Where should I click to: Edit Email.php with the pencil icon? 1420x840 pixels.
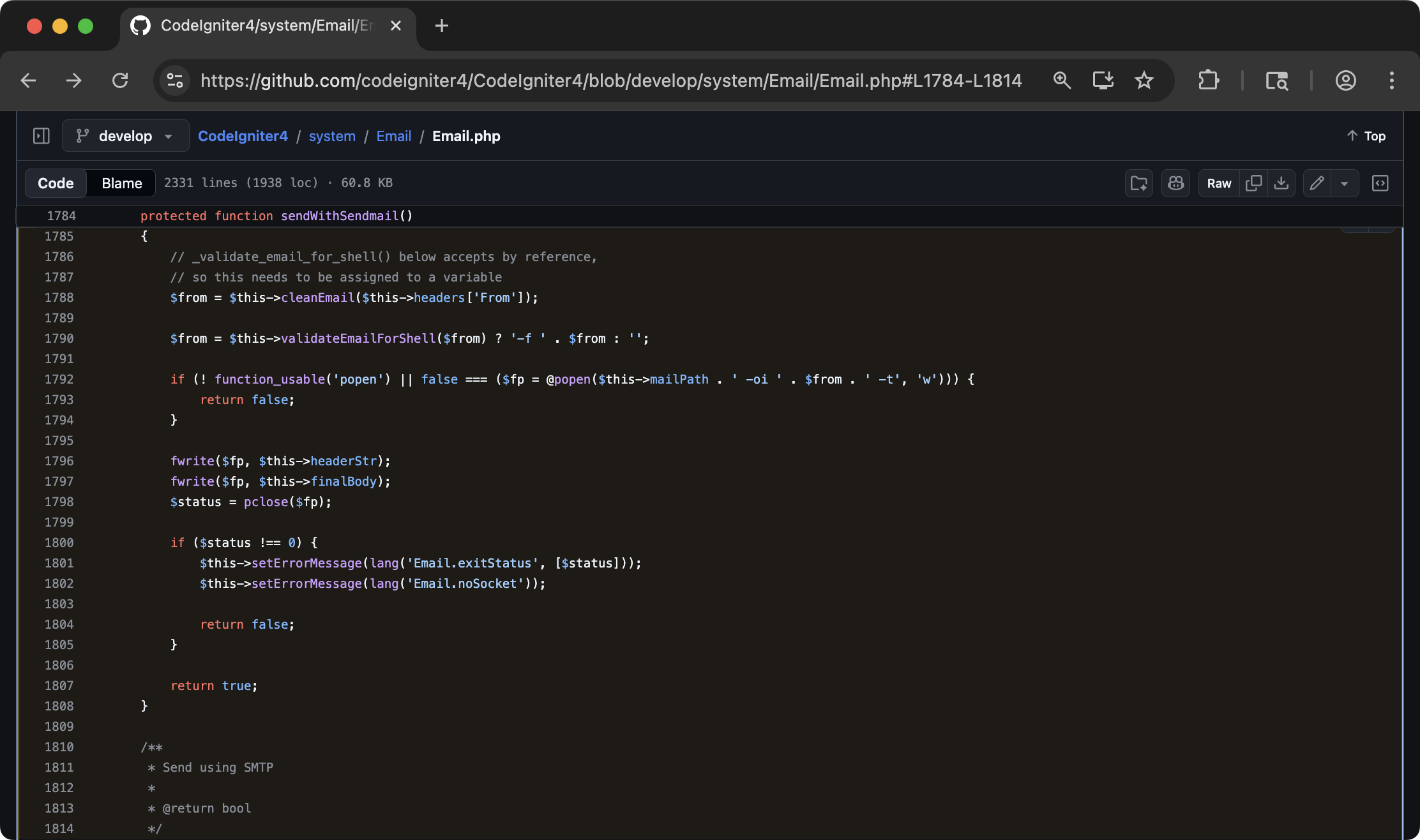pos(1317,183)
